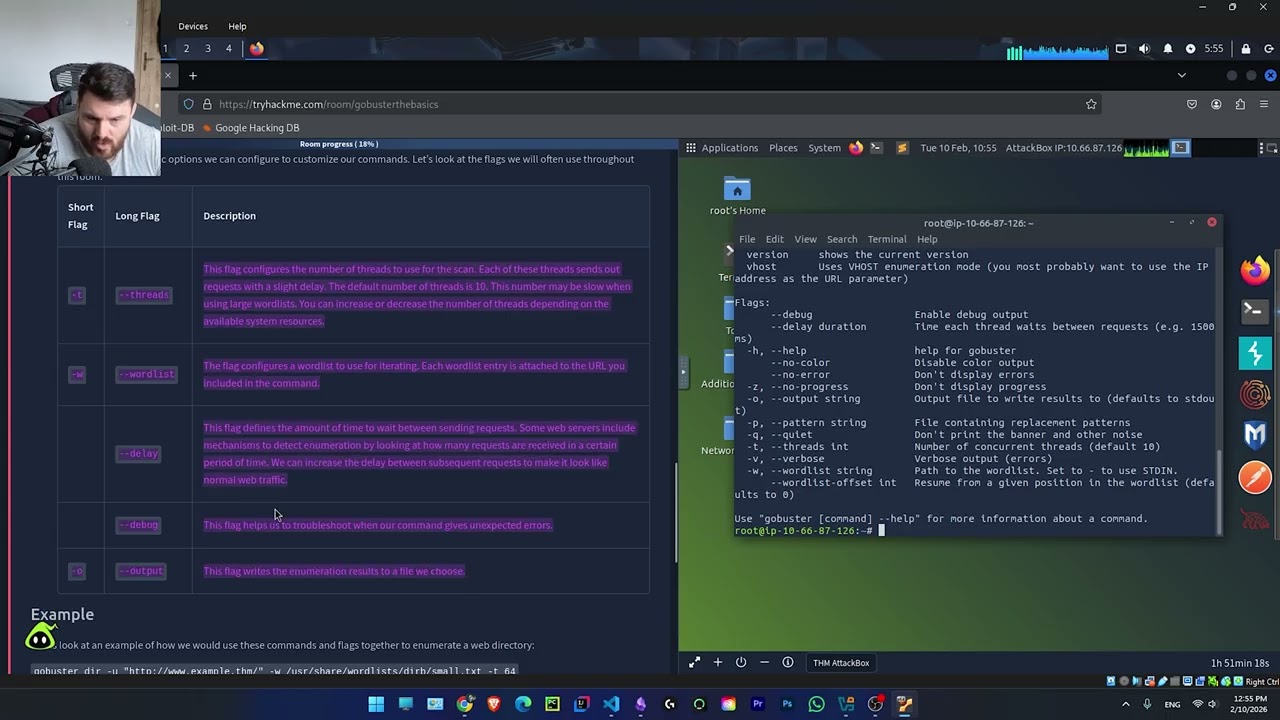The image size is (1280, 720).
Task: Click the AttackBox info circle icon
Action: pyautogui.click(x=788, y=662)
